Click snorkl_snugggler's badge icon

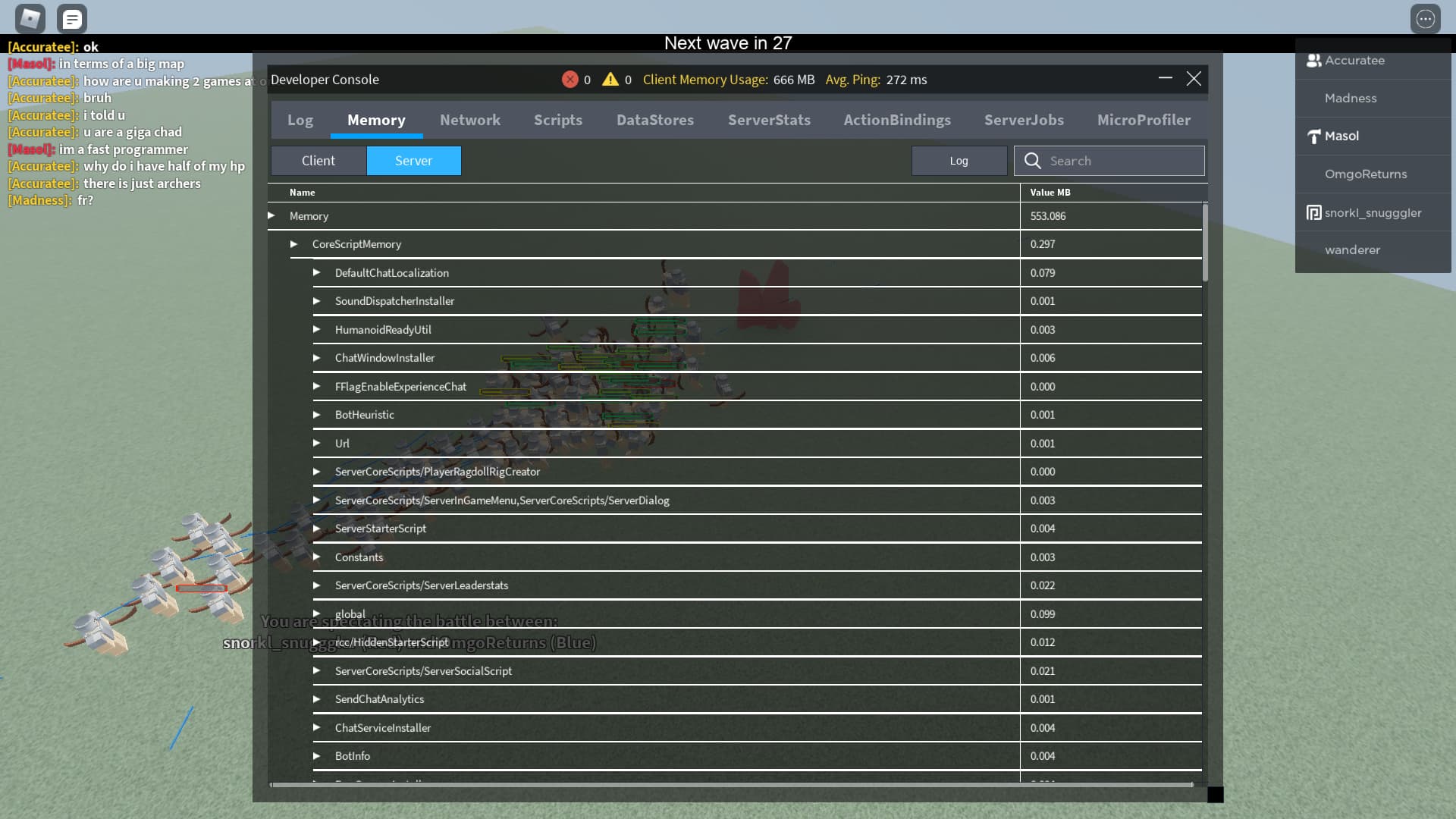point(1313,212)
